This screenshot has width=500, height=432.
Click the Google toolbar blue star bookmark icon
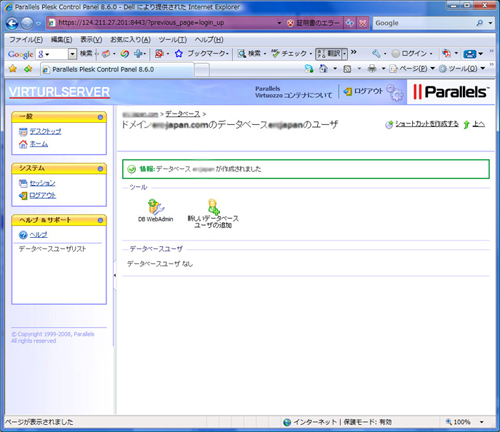(179, 53)
